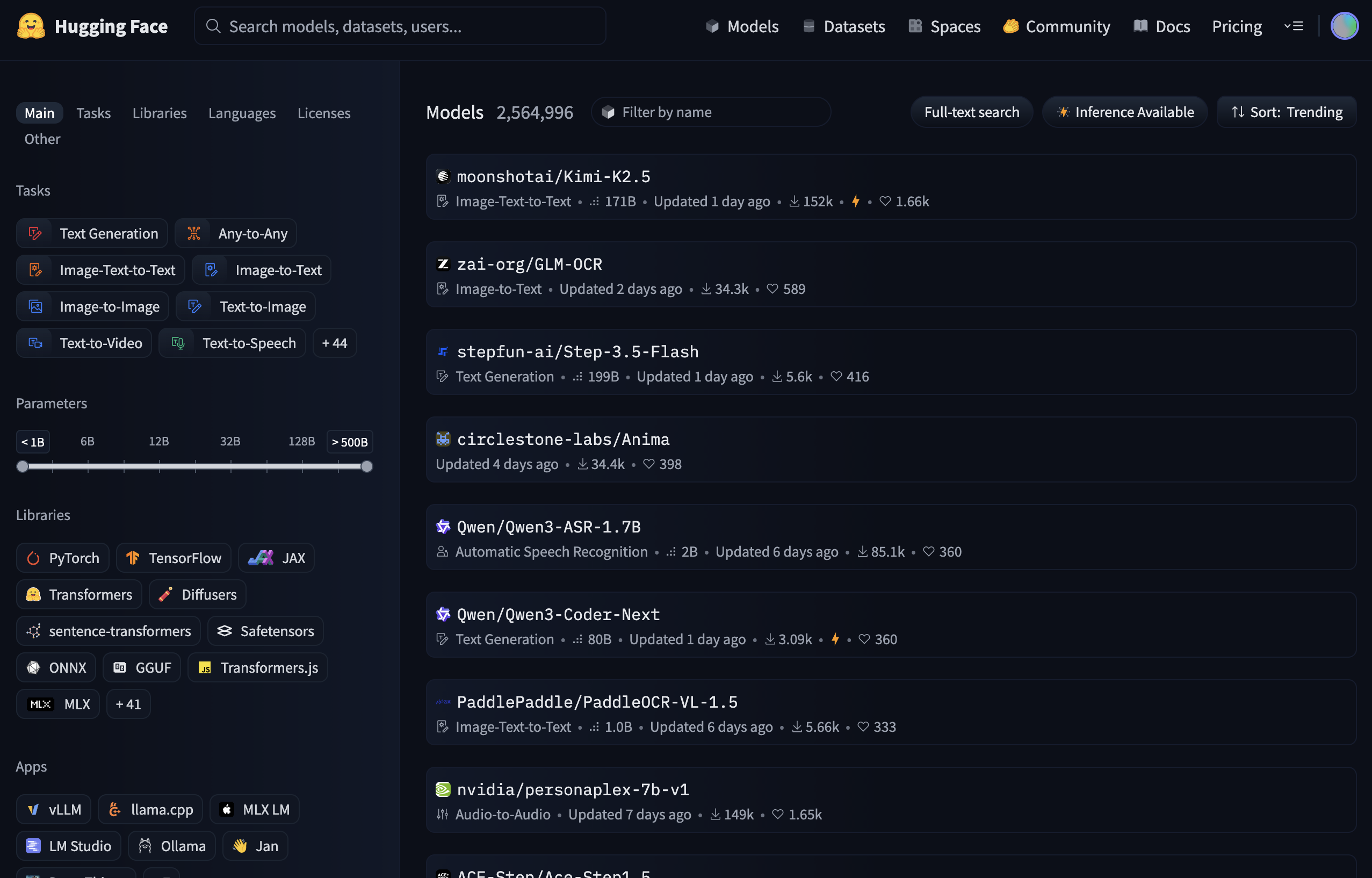
Task: Click the moonshotai organization avatar icon
Action: pyautogui.click(x=443, y=177)
